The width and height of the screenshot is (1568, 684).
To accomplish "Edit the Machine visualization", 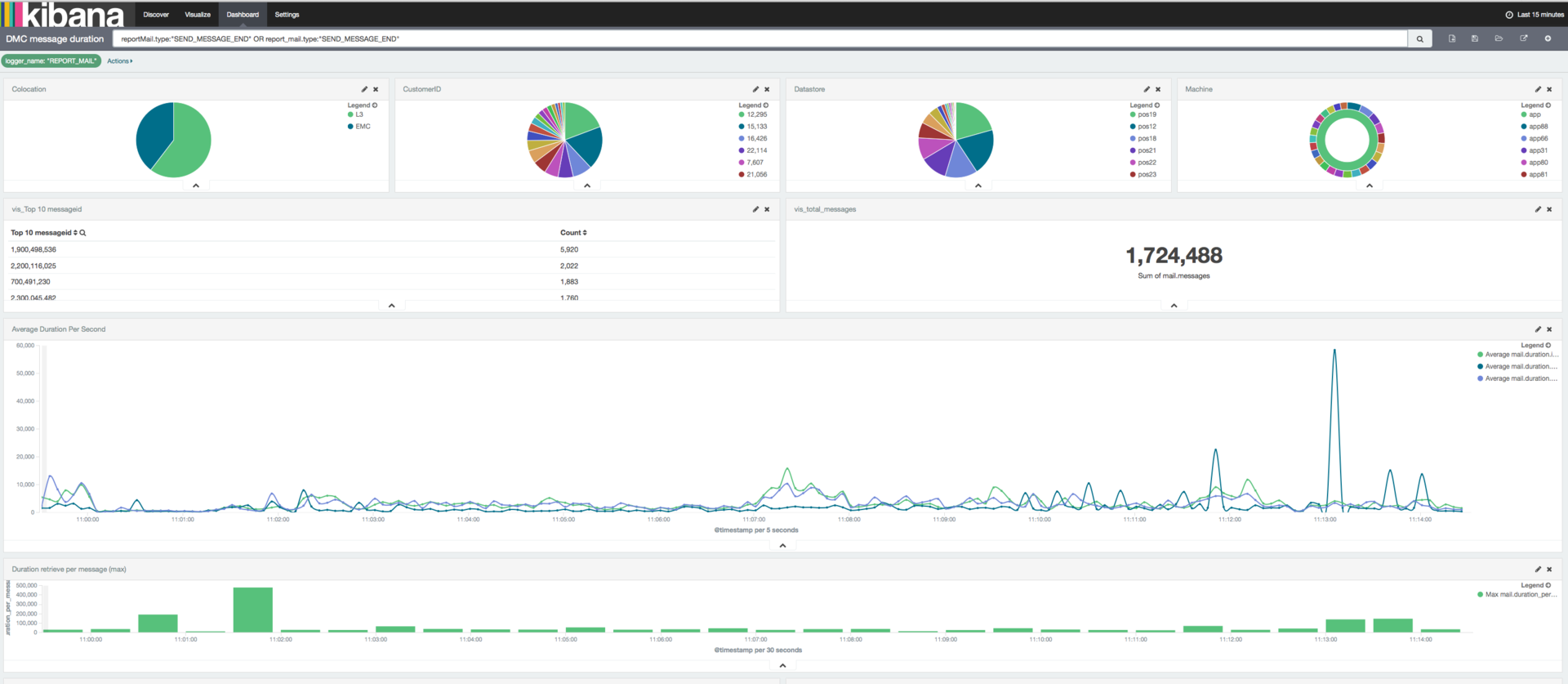I will click(1538, 89).
